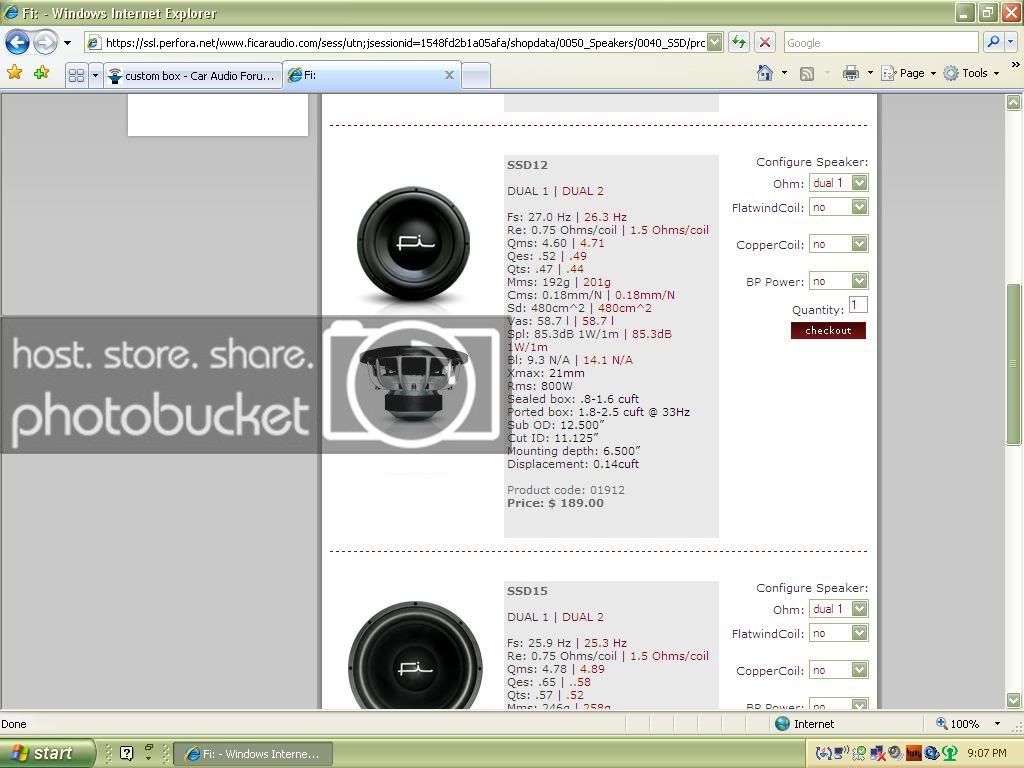Click SSD12 product title text
The height and width of the screenshot is (768, 1024).
click(x=527, y=165)
